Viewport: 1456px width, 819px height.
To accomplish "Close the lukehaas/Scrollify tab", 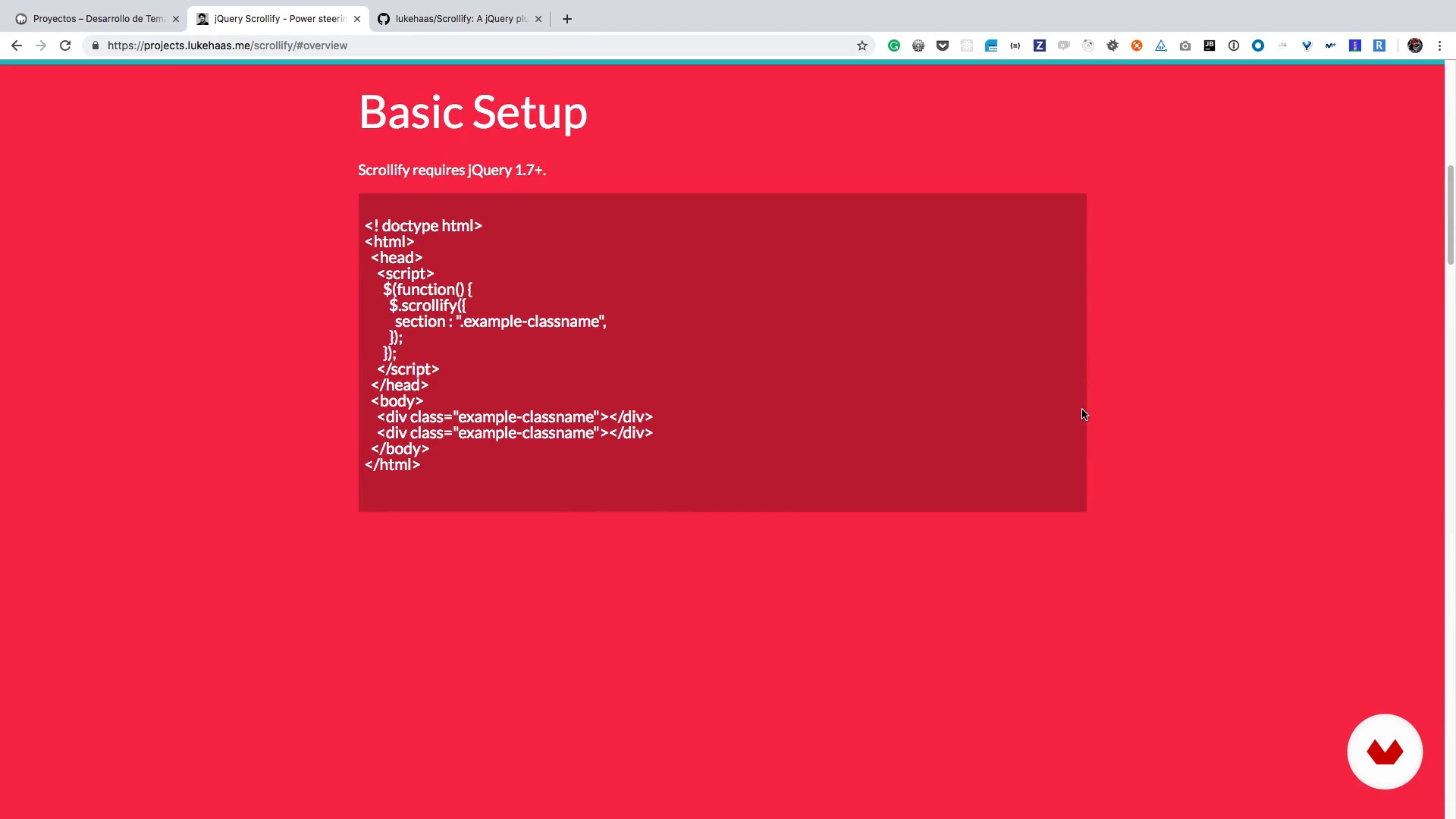I will click(538, 19).
